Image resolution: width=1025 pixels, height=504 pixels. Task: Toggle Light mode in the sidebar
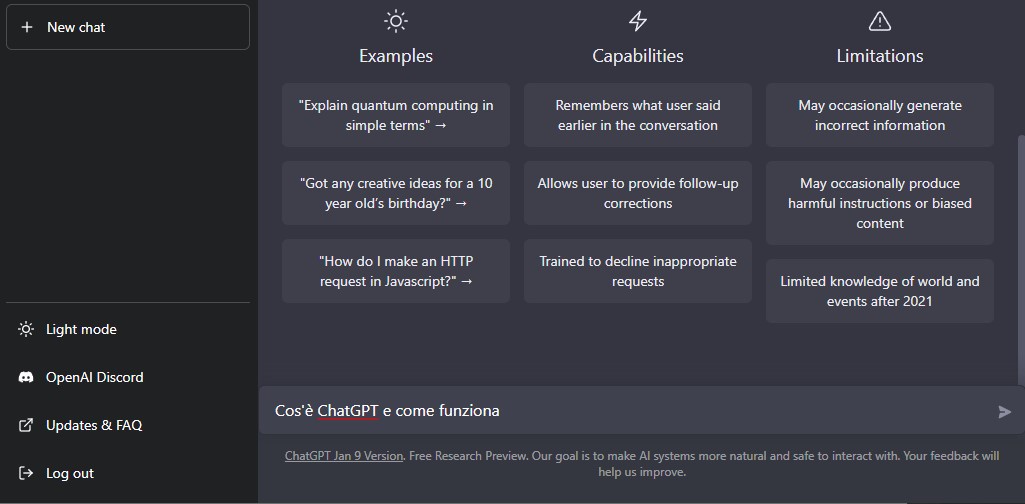point(81,329)
